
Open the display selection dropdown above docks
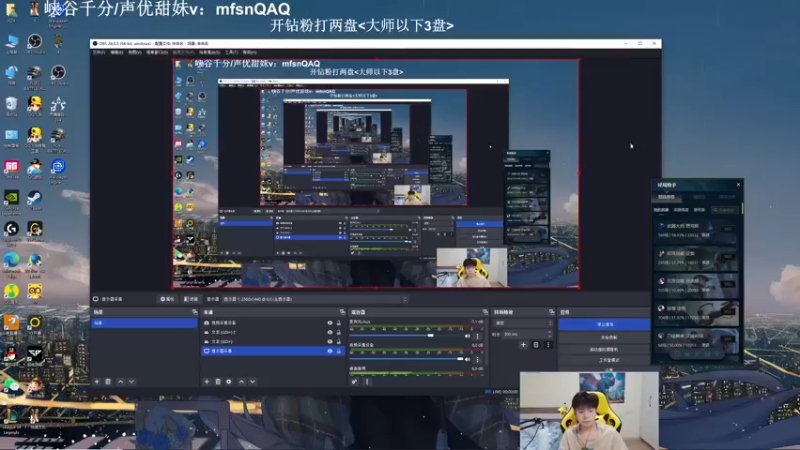tap(315, 299)
